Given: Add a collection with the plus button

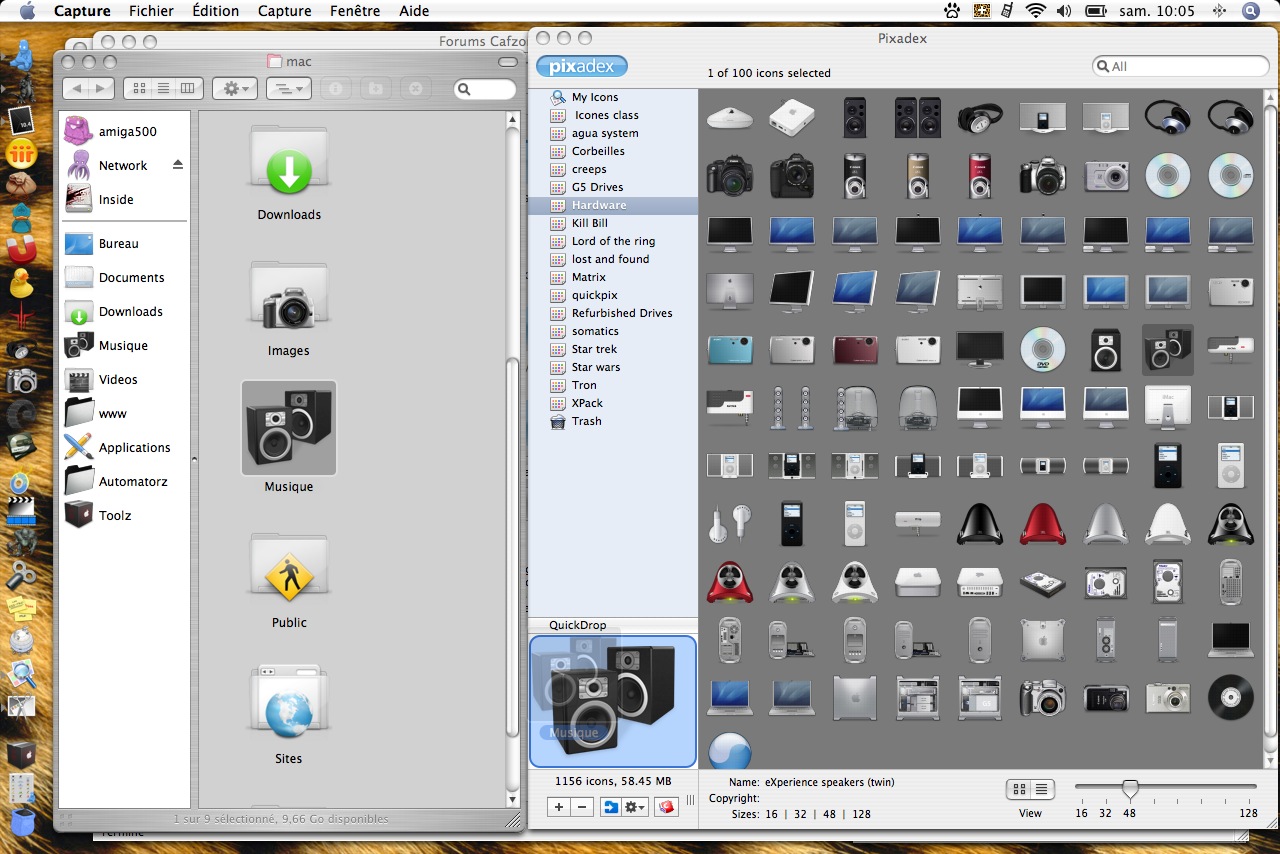Looking at the screenshot, I should tap(559, 807).
